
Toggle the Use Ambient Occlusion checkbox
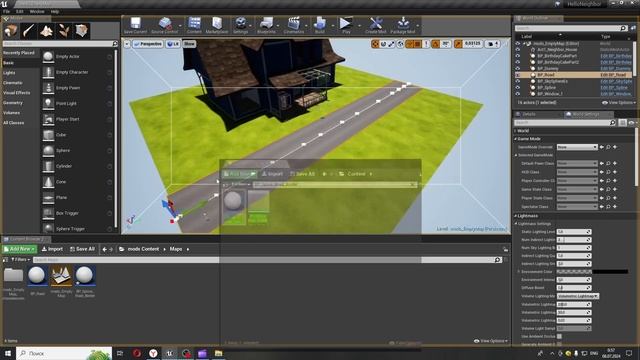coord(559,336)
